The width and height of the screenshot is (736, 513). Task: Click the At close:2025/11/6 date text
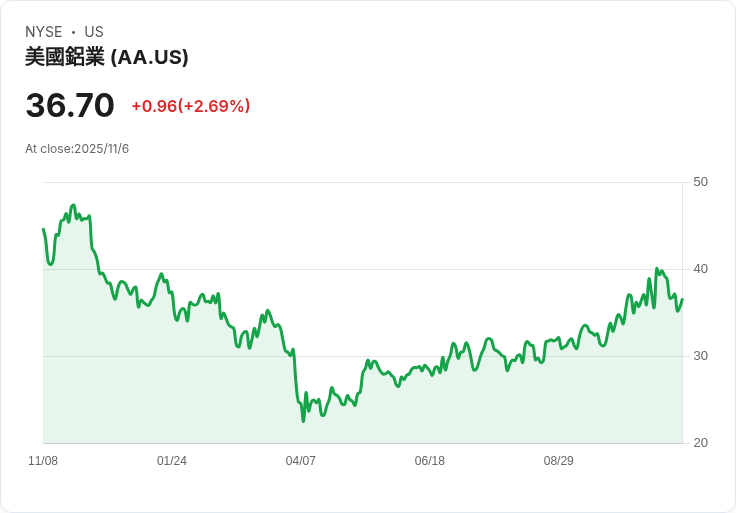[x=77, y=149]
